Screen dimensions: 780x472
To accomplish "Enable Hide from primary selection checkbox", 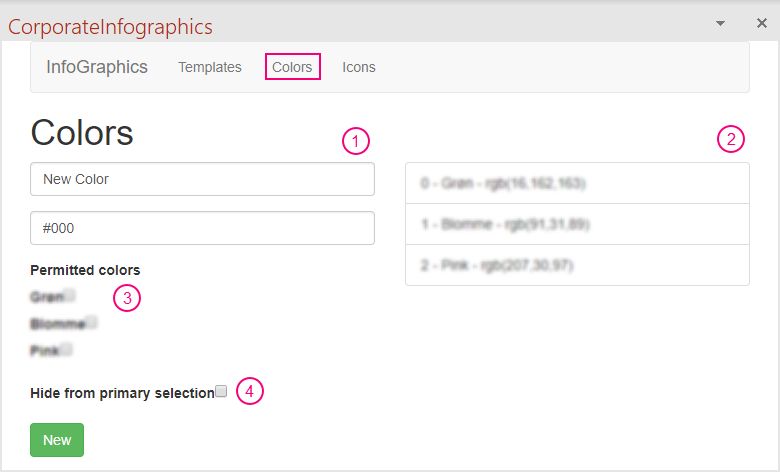I will click(x=221, y=391).
